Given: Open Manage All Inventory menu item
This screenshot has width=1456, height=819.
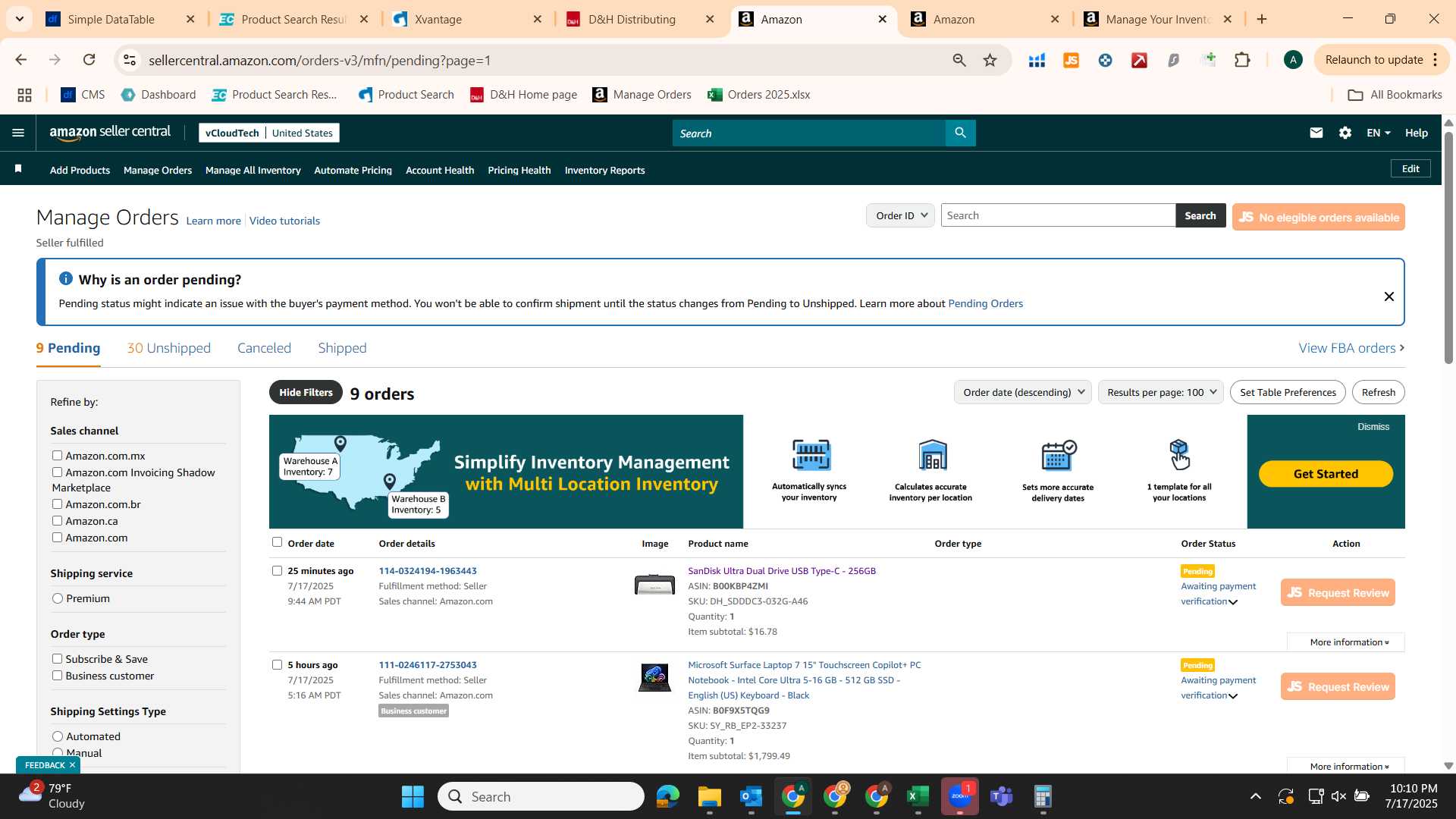Looking at the screenshot, I should (253, 170).
